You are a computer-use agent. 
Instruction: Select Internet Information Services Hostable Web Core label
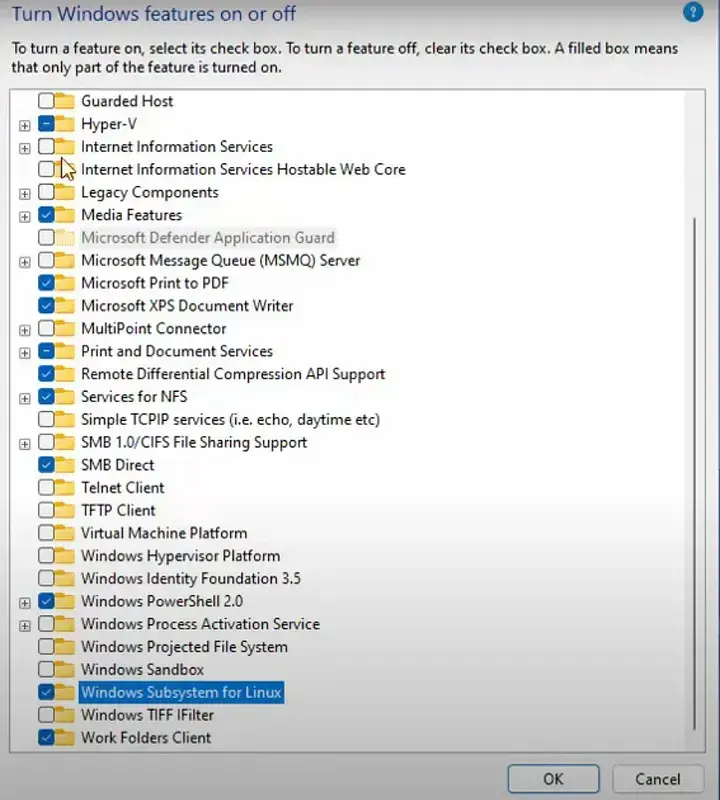coord(243,169)
